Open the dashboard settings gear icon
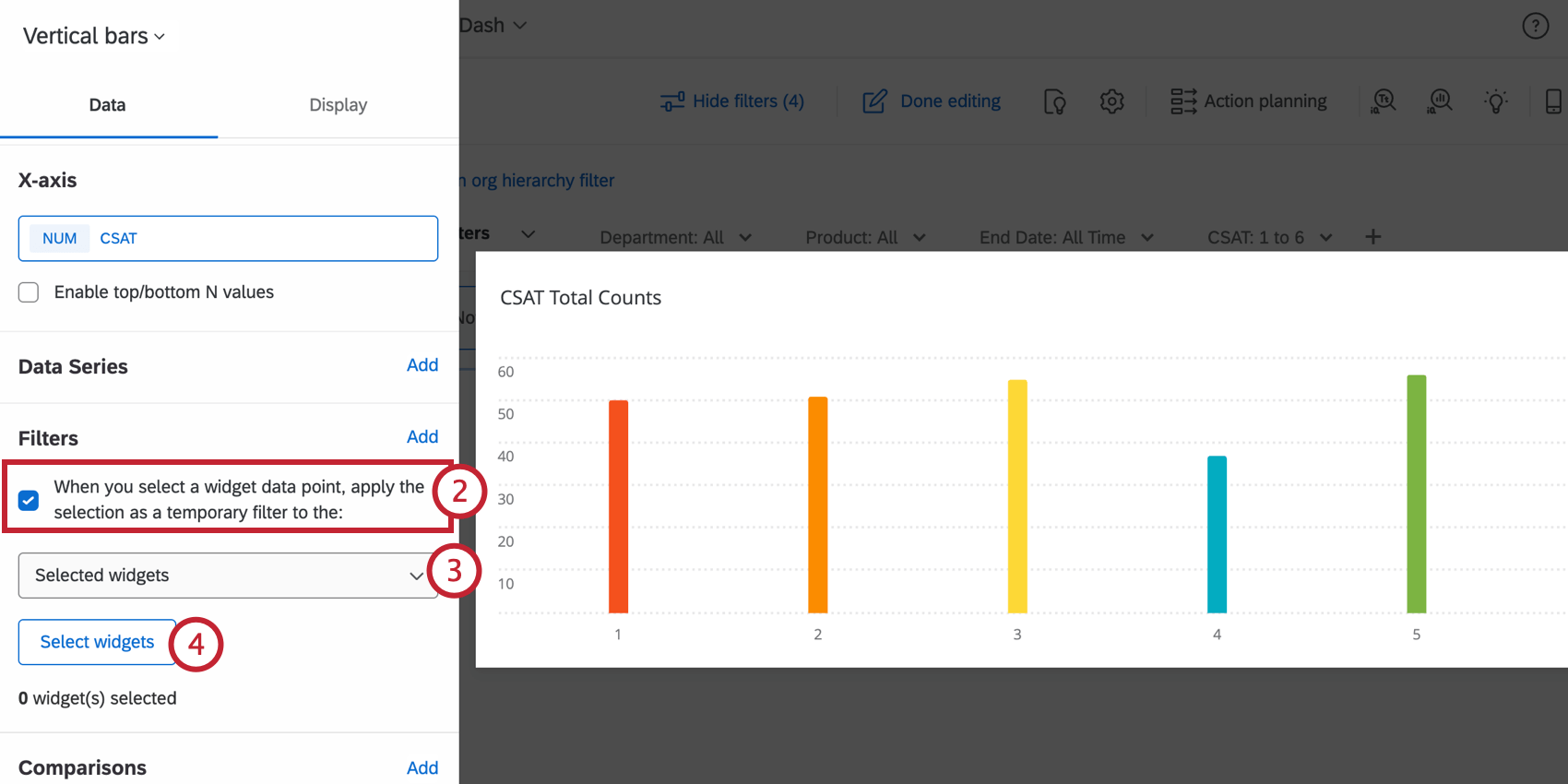 [x=1111, y=101]
